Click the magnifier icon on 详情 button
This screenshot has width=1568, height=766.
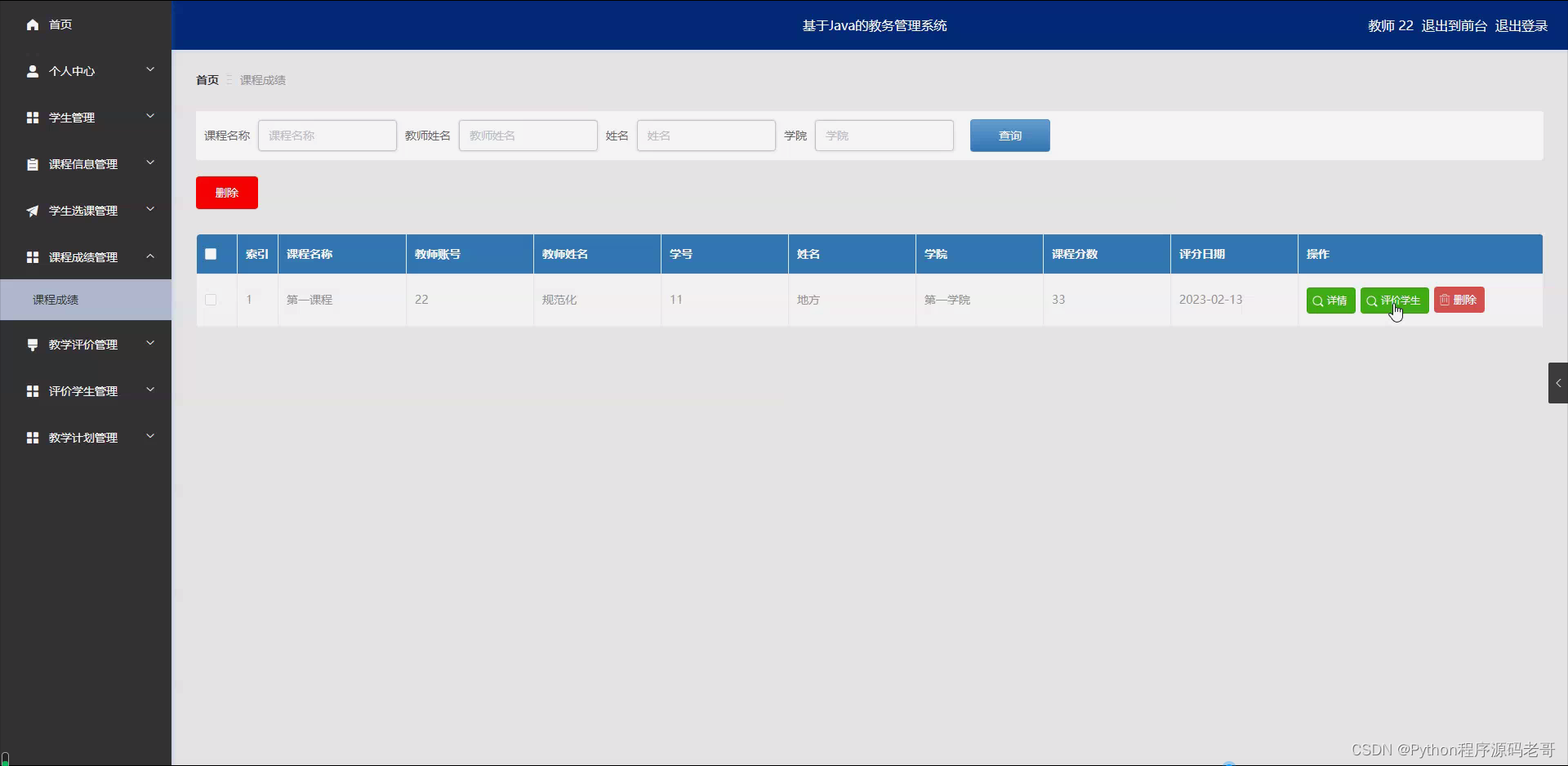(1317, 300)
